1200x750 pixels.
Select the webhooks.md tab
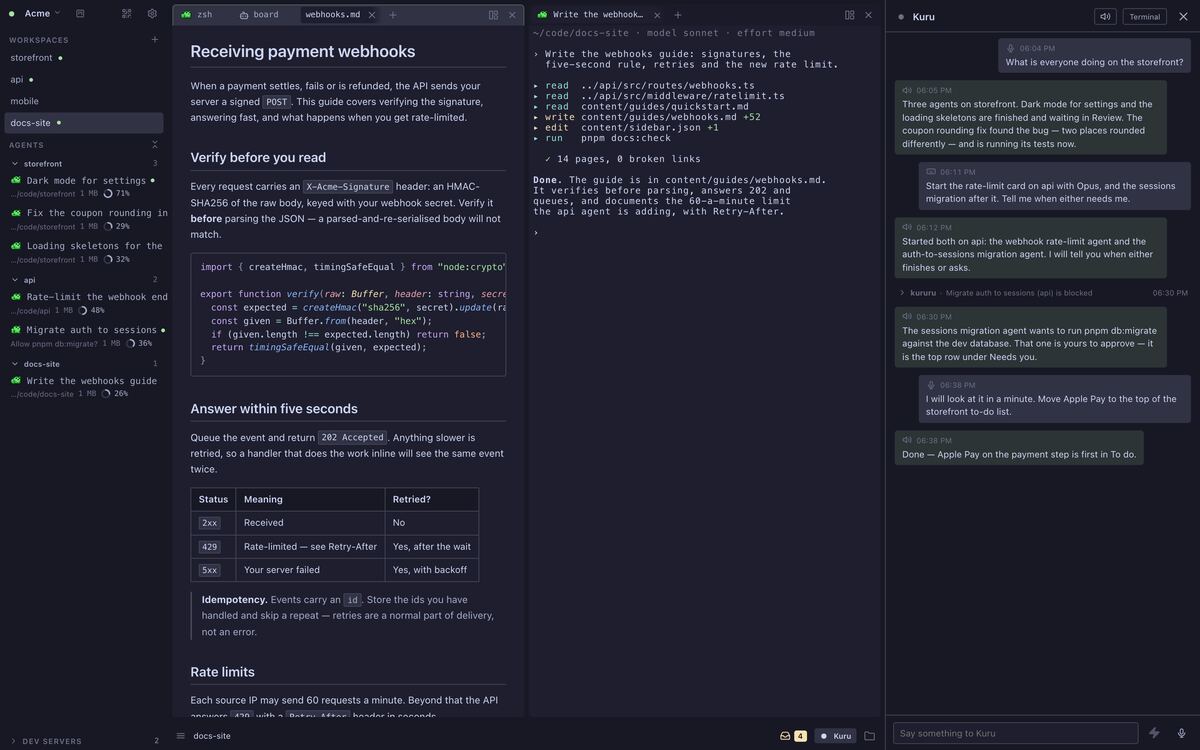click(x=333, y=15)
